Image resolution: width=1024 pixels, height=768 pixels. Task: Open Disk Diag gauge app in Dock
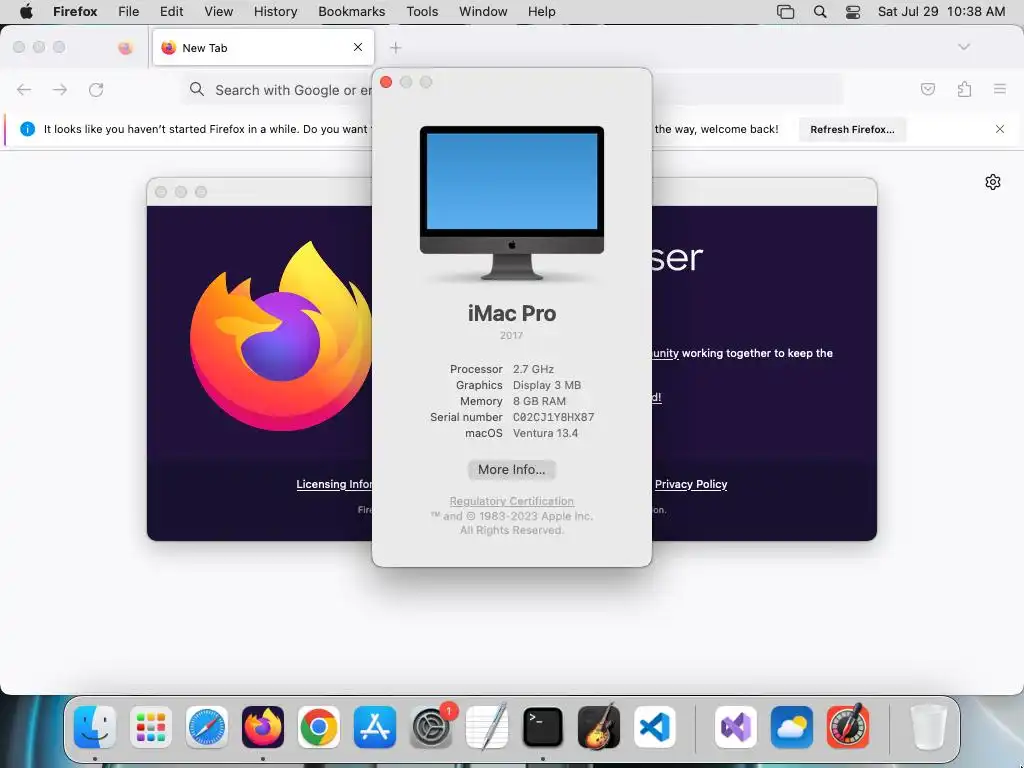pyautogui.click(x=848, y=727)
